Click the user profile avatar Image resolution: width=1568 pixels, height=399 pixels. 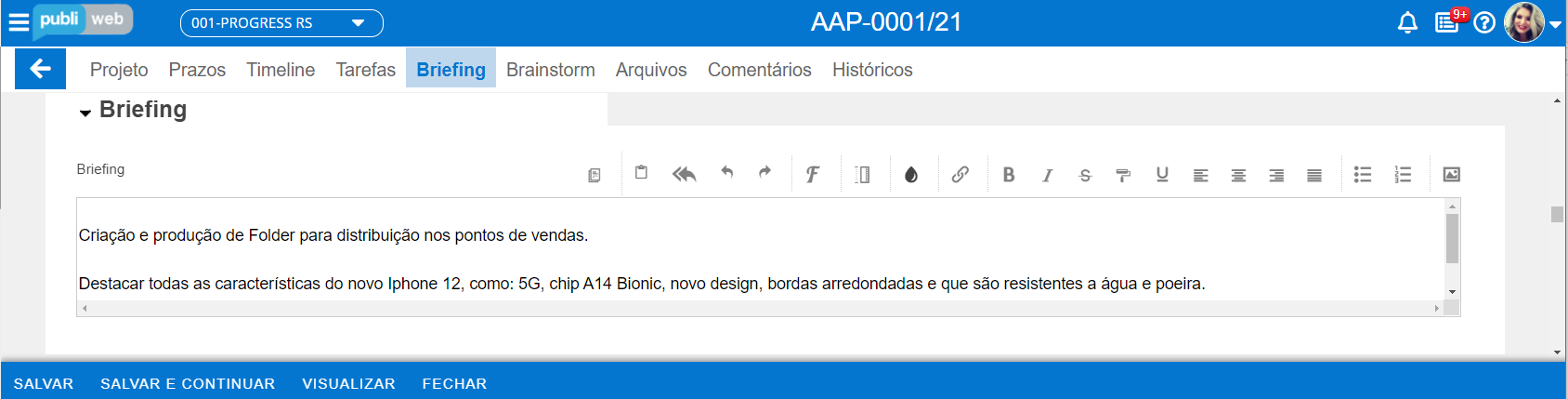tap(1523, 22)
